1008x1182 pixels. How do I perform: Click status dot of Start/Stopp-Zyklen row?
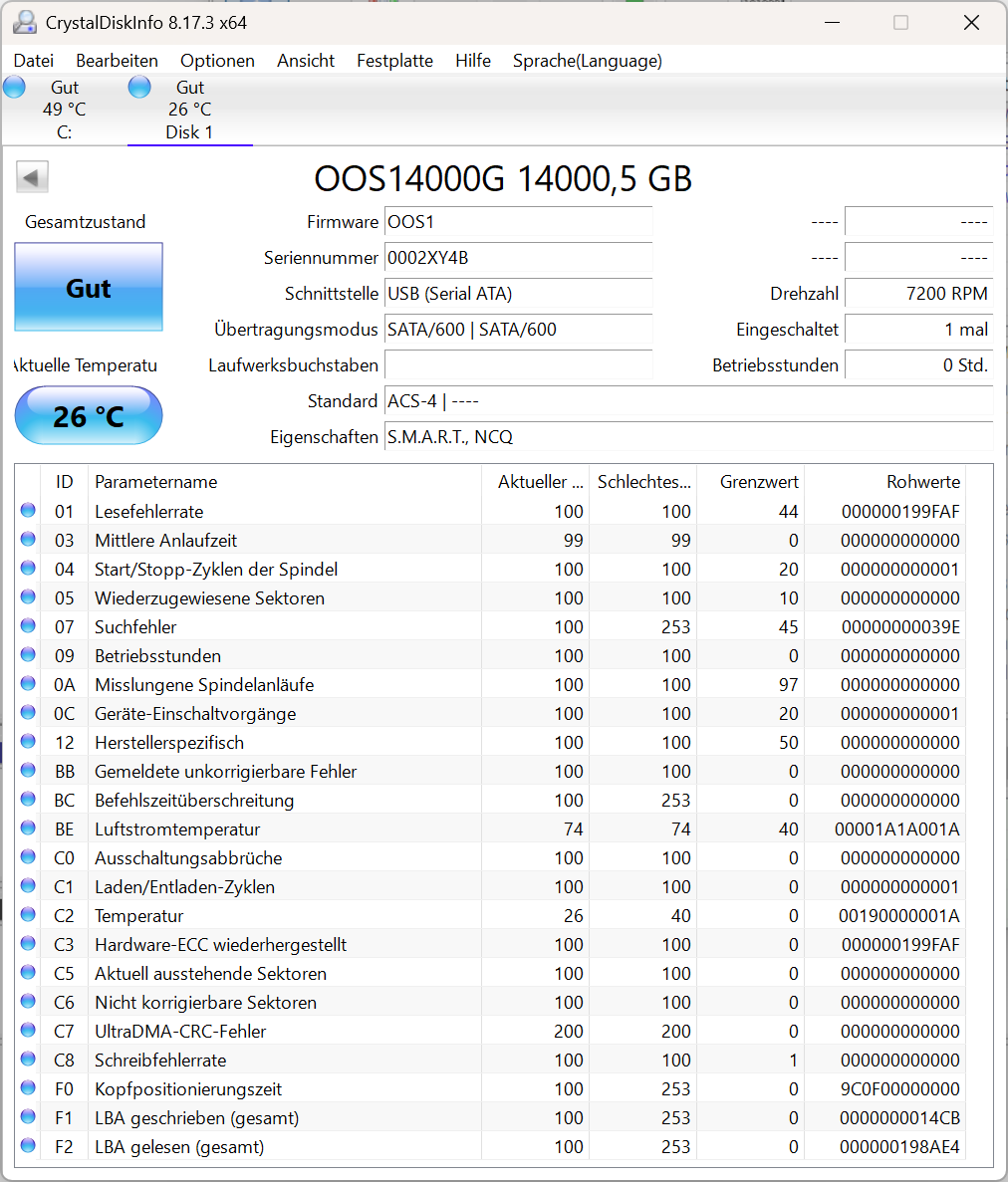(x=28, y=568)
